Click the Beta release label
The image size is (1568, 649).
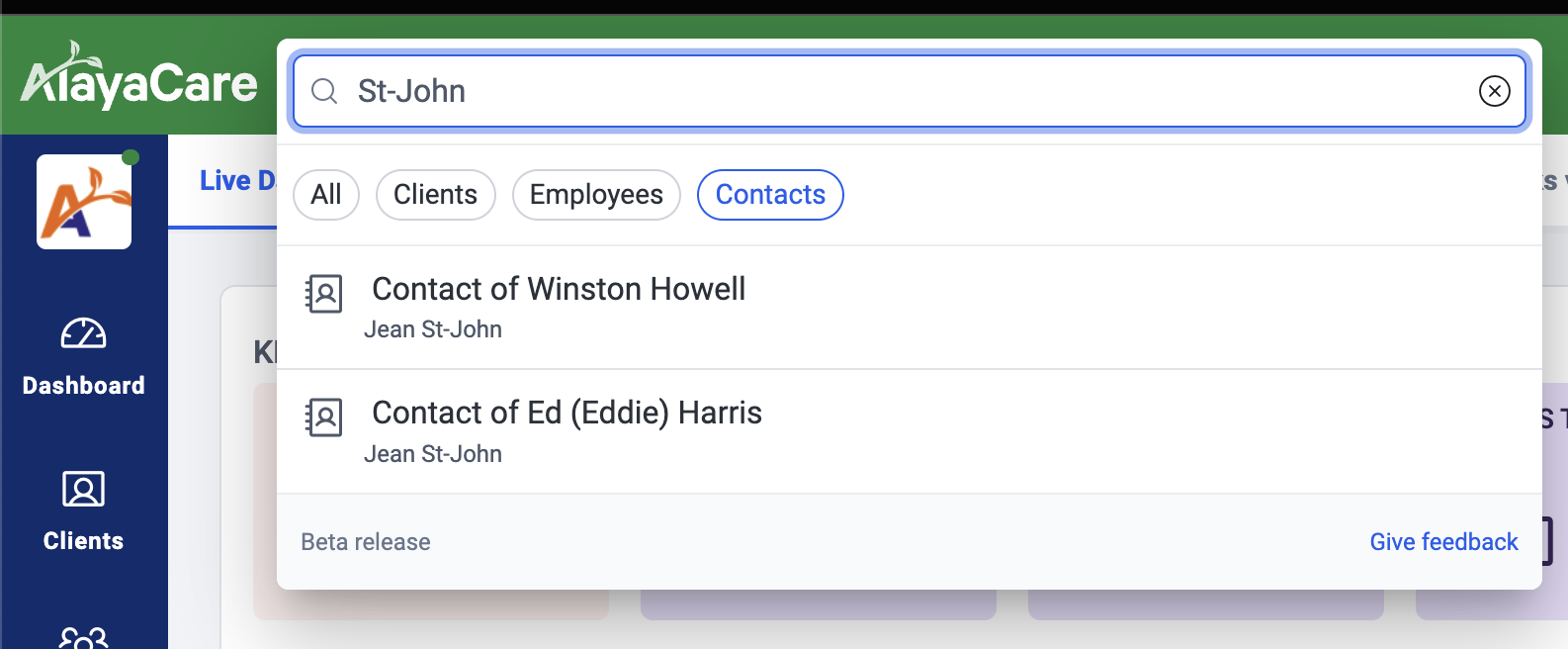366,542
